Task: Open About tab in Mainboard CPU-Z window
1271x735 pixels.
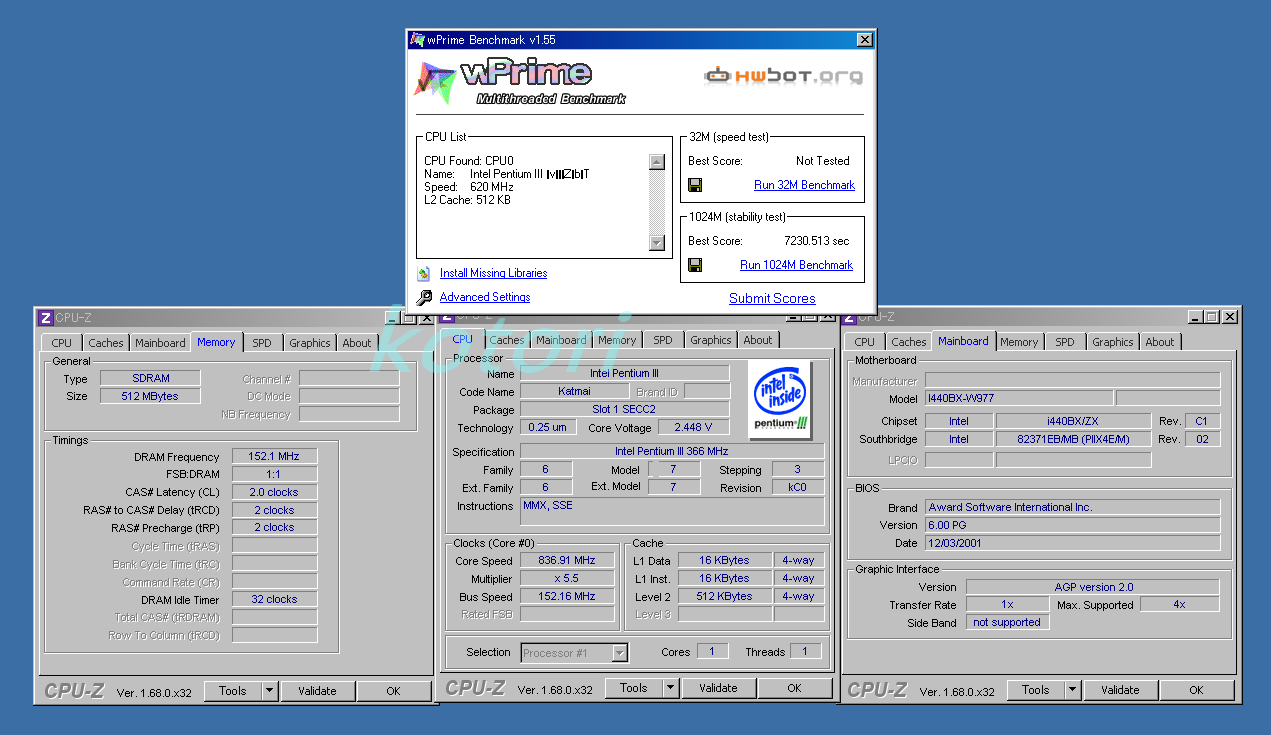Action: [1160, 342]
